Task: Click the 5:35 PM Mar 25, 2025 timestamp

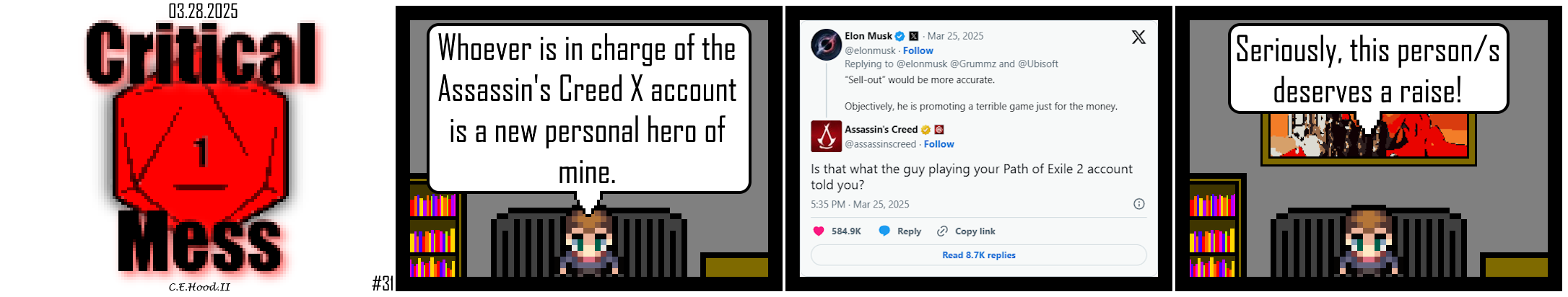Action: click(860, 205)
